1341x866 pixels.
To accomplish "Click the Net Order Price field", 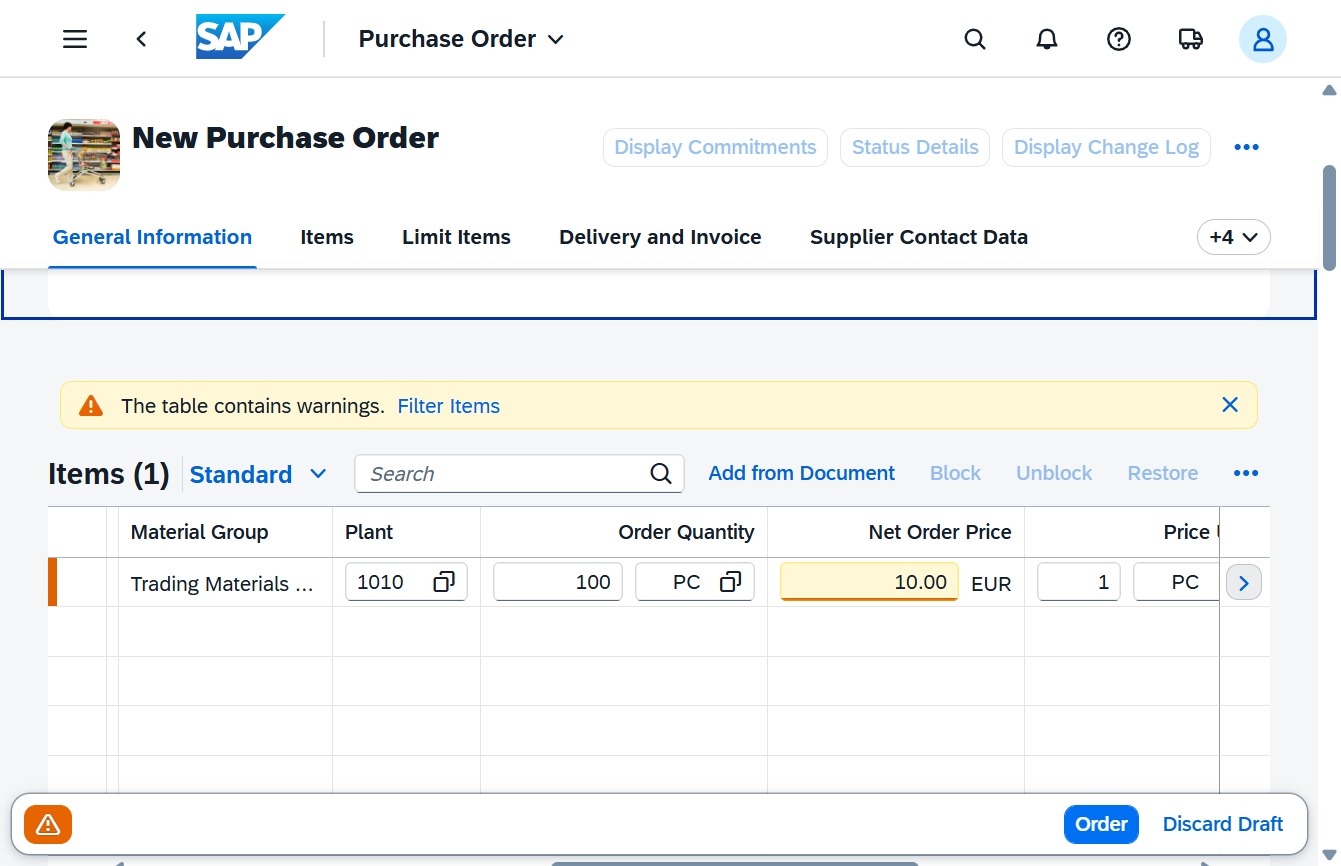I will point(869,582).
